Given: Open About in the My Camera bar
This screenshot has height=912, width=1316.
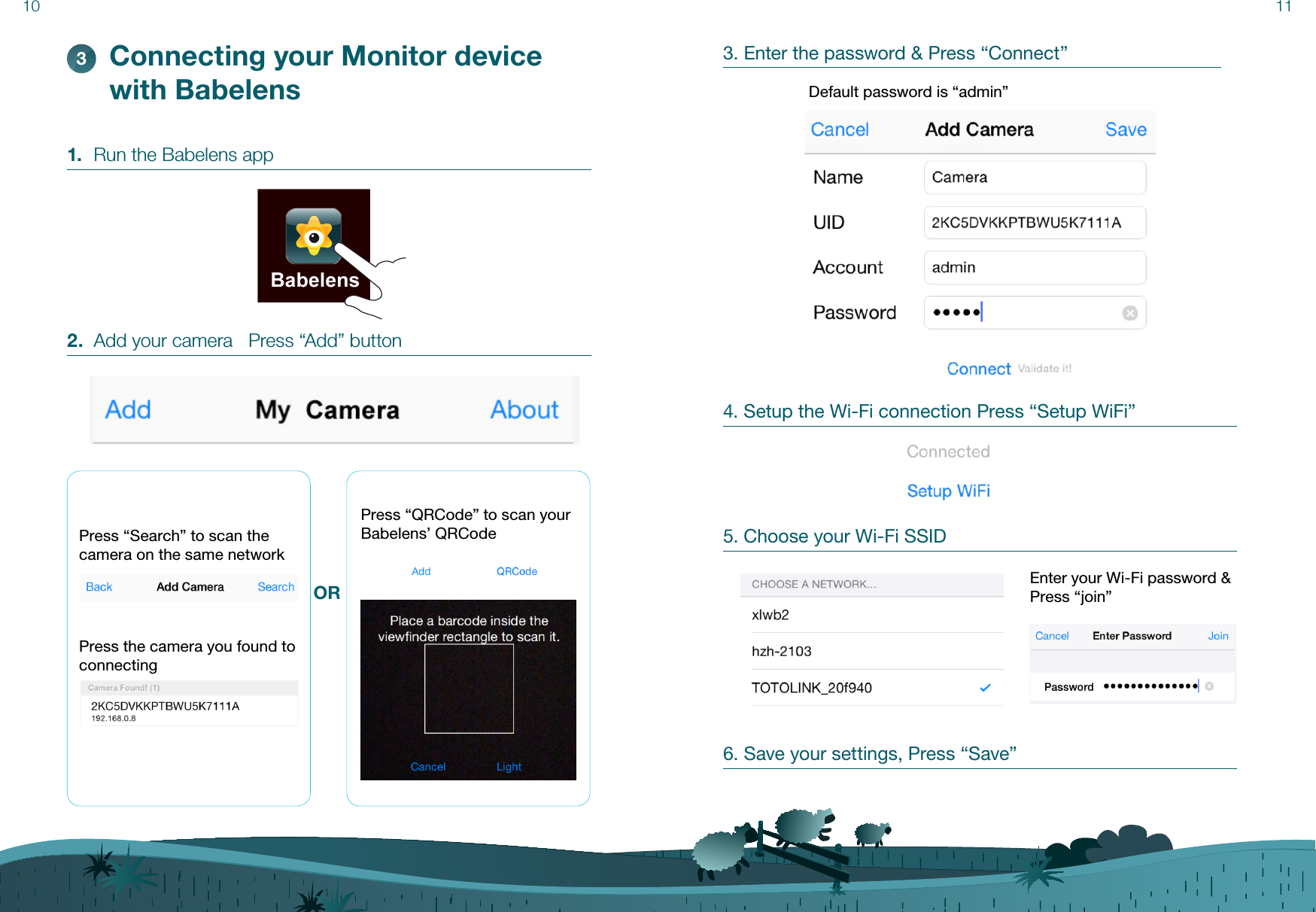Looking at the screenshot, I should pyautogui.click(x=524, y=409).
